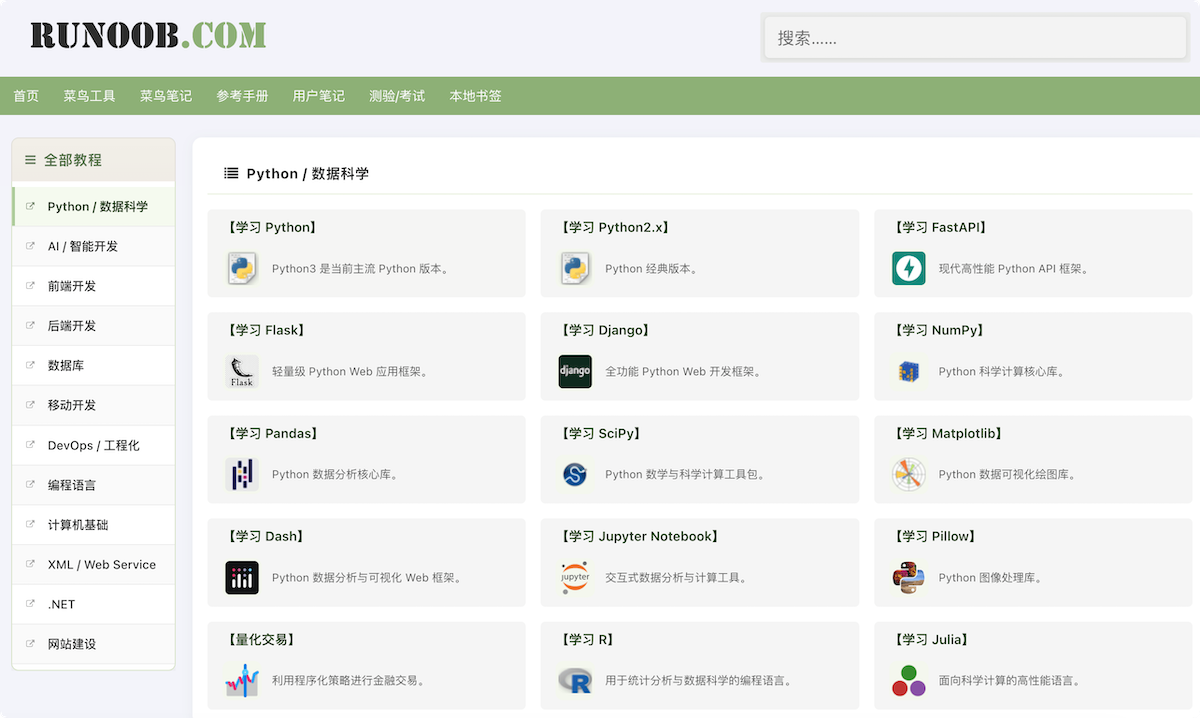
Task: Open the 【学习 R】 tutorial title
Action: point(588,639)
